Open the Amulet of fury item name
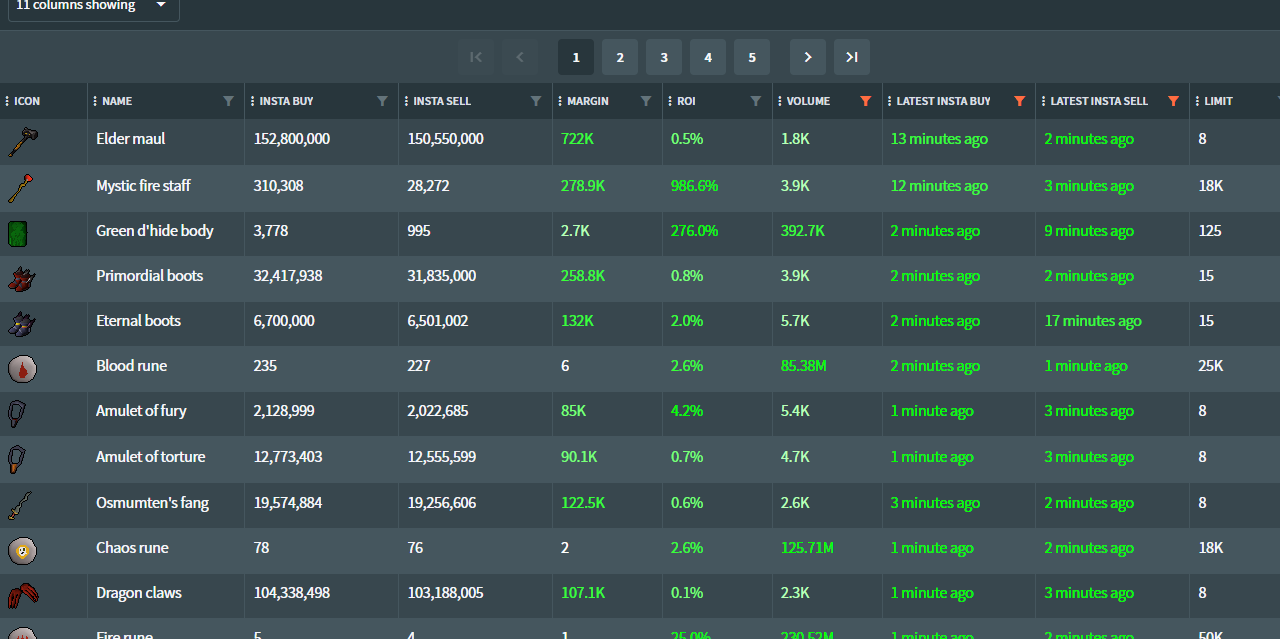 [x=141, y=411]
